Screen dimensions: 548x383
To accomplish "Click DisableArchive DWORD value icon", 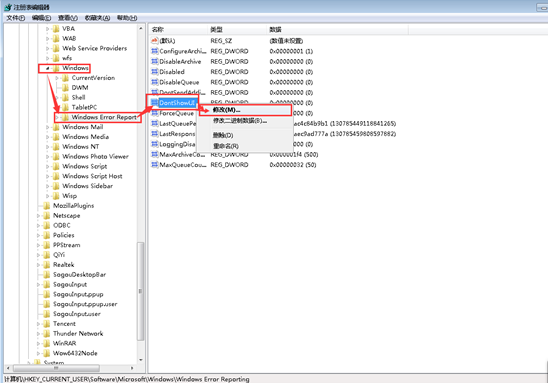I will 154,62.
